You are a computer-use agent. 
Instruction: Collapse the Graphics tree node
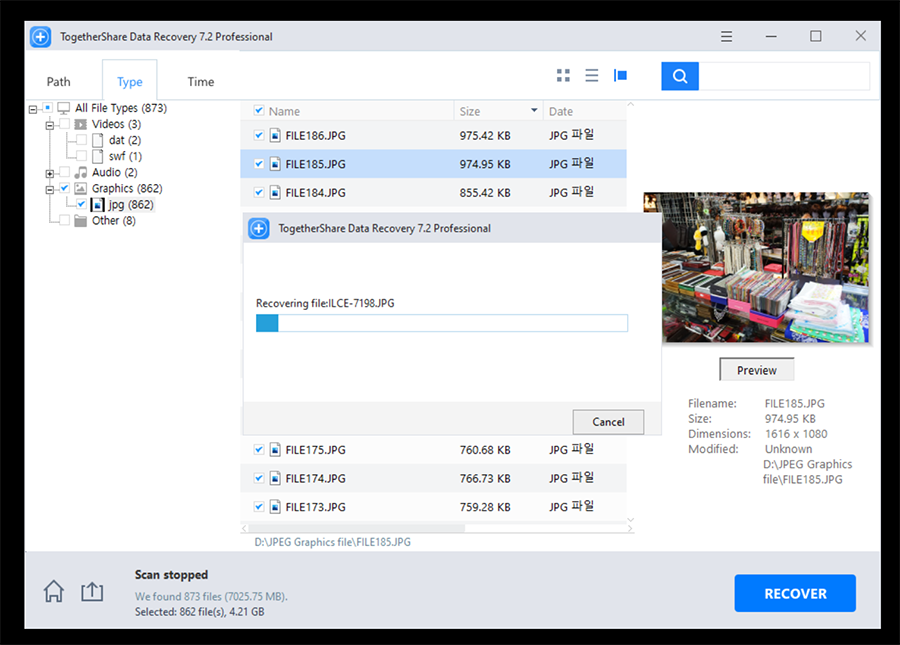coord(50,189)
